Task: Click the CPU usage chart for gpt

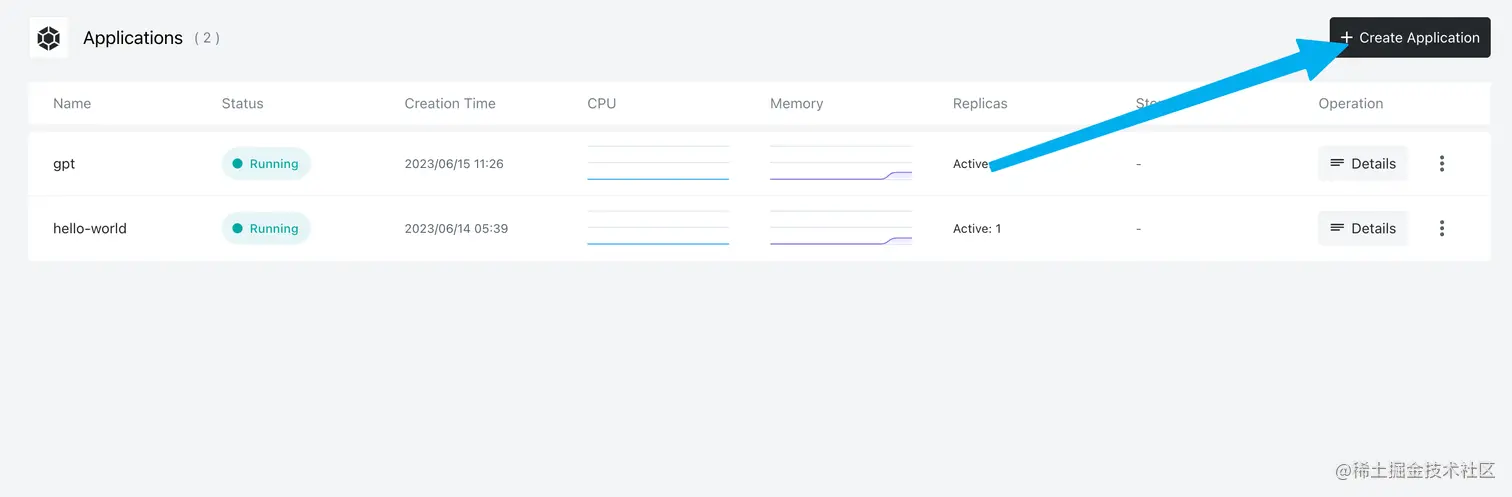Action: [x=658, y=163]
